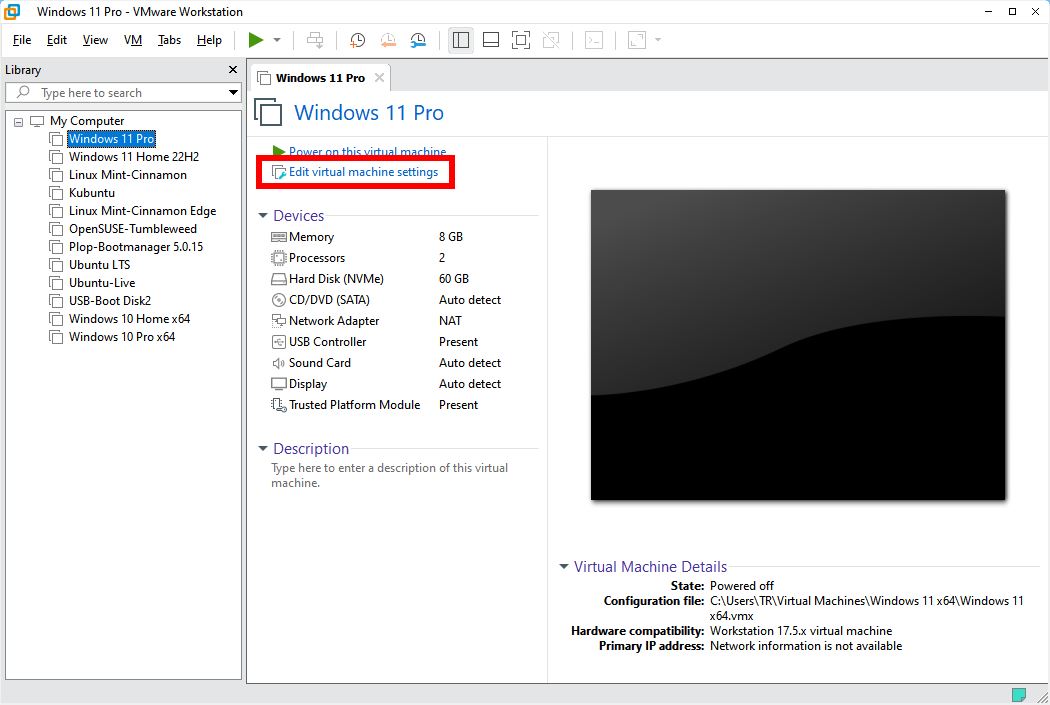The height and width of the screenshot is (705, 1050).
Task: Open the VM menu
Action: 132,40
